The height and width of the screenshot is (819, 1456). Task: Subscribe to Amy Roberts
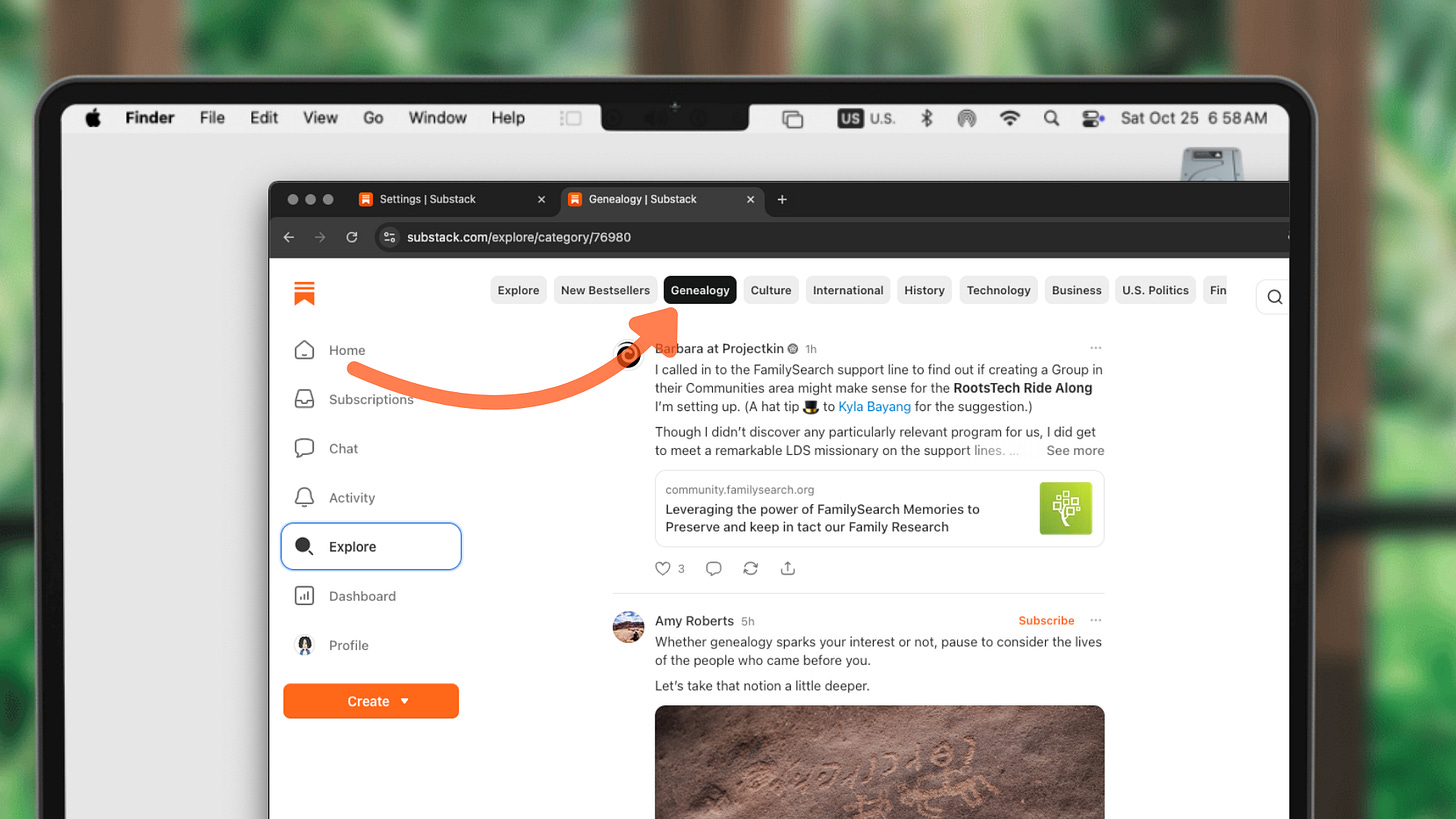coord(1046,620)
